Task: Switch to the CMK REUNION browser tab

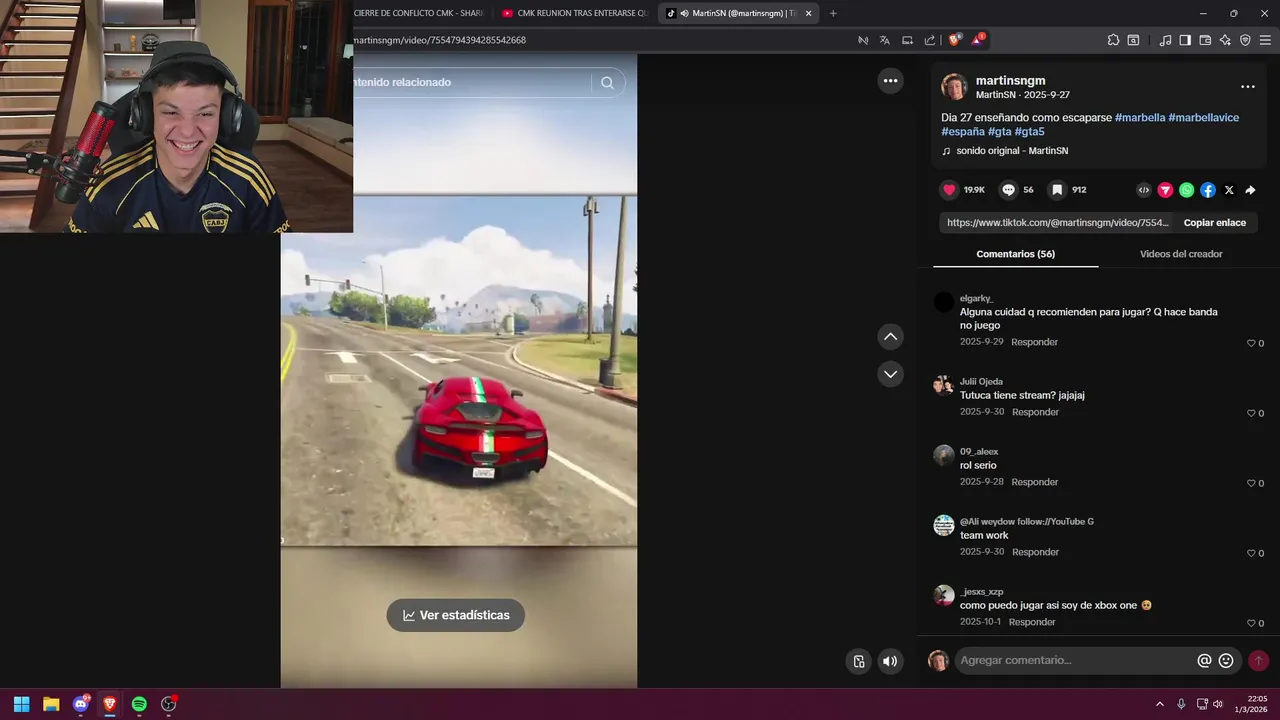Action: 575,13
